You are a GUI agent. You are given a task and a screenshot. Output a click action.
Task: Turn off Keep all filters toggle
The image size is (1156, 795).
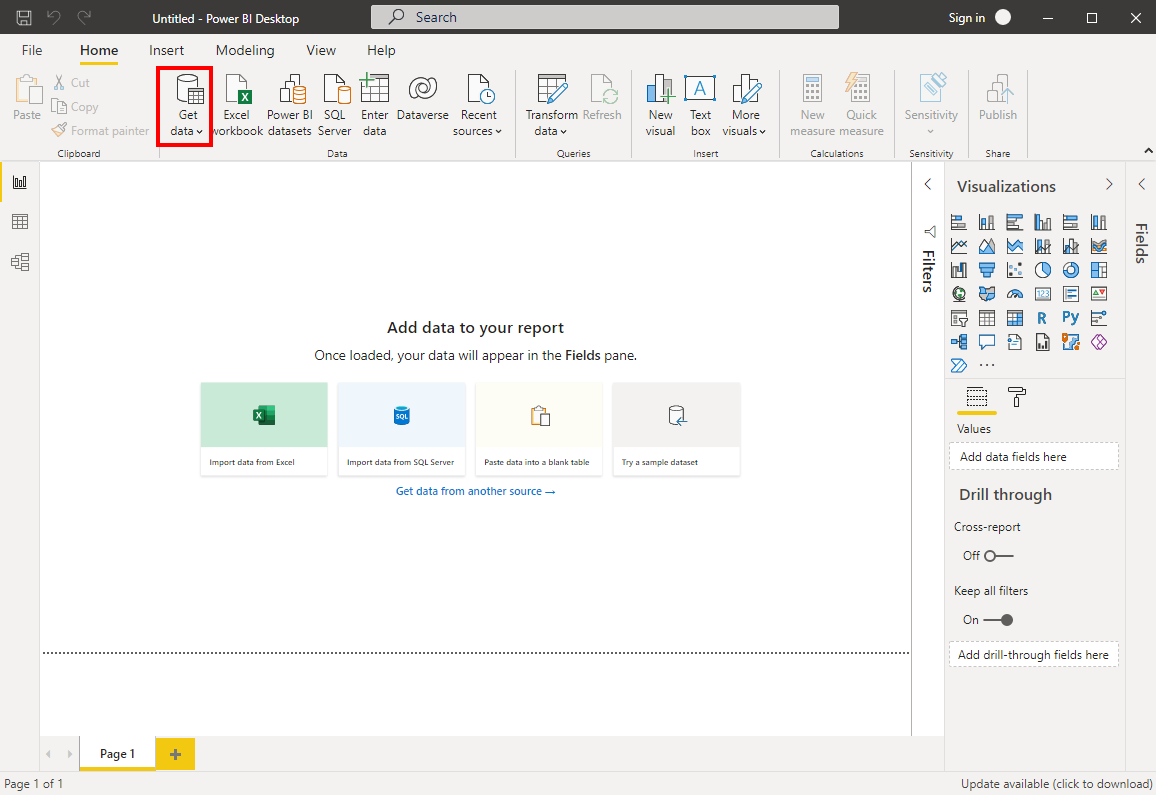click(997, 620)
